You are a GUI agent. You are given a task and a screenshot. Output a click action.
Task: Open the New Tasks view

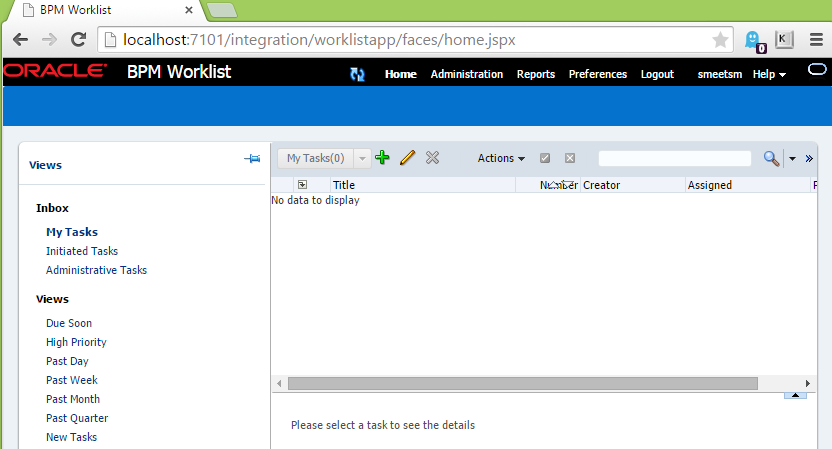[71, 437]
